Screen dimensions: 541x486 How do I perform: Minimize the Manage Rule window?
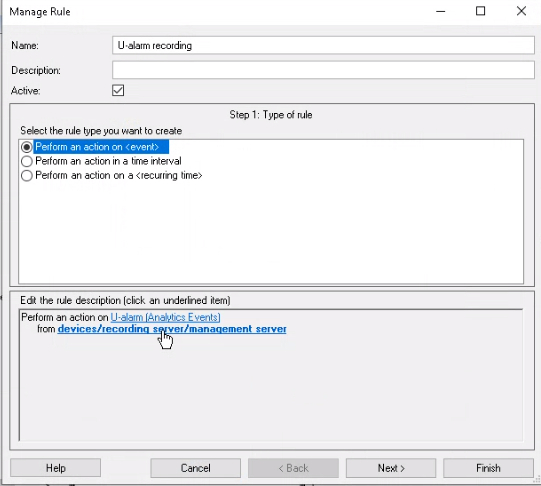click(441, 11)
